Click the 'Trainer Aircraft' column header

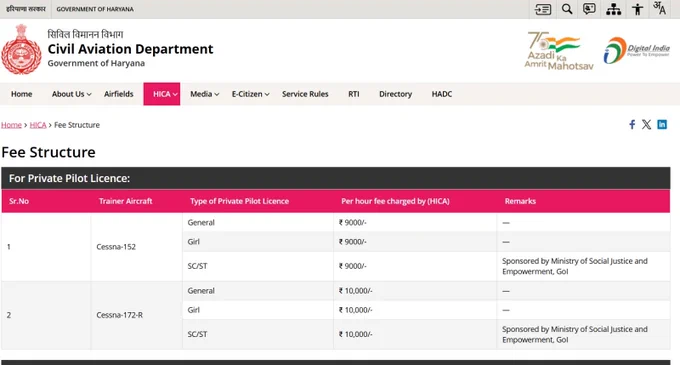tap(125, 201)
